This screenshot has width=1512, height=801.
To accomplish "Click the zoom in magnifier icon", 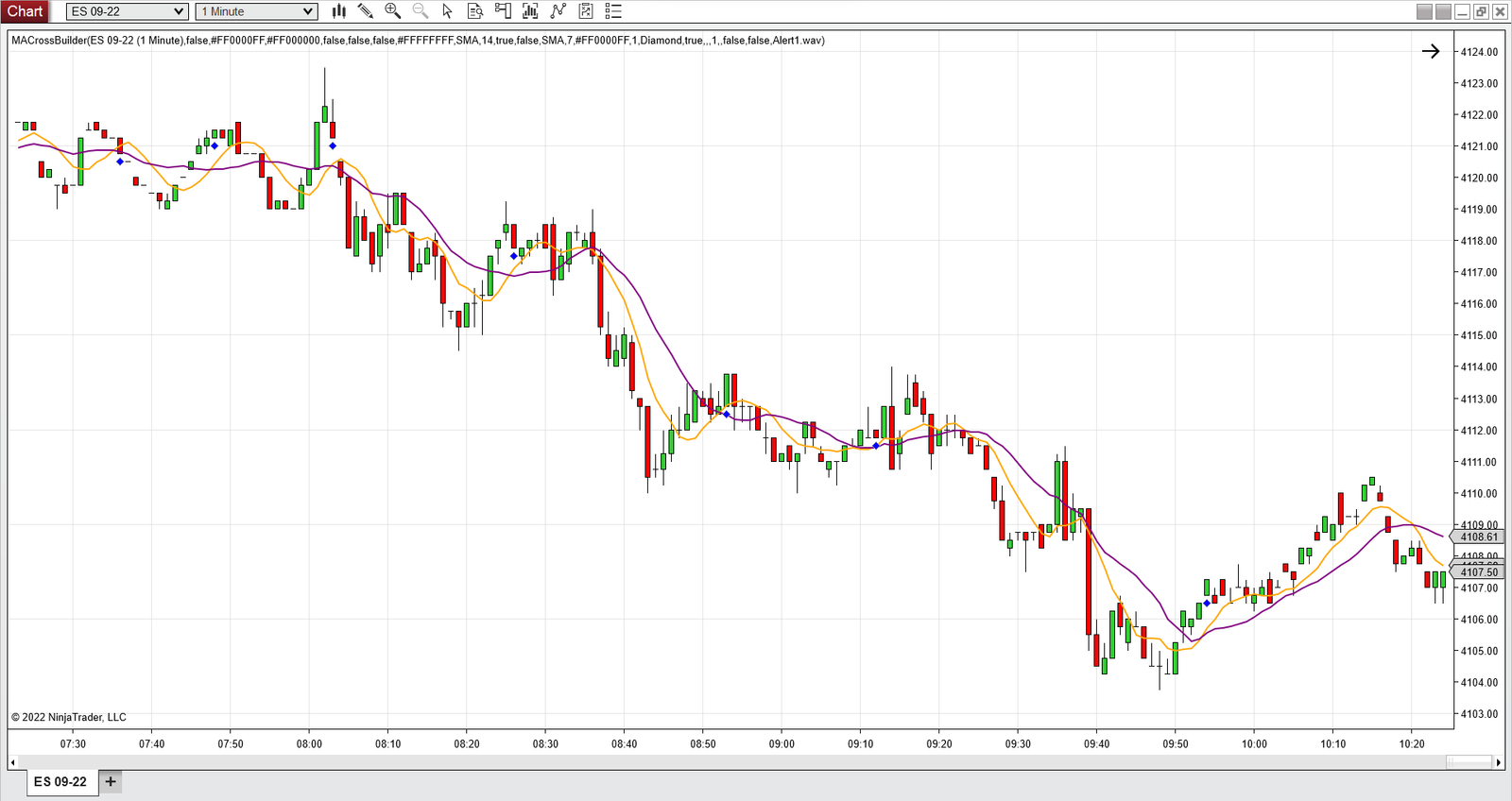I will coord(392,11).
